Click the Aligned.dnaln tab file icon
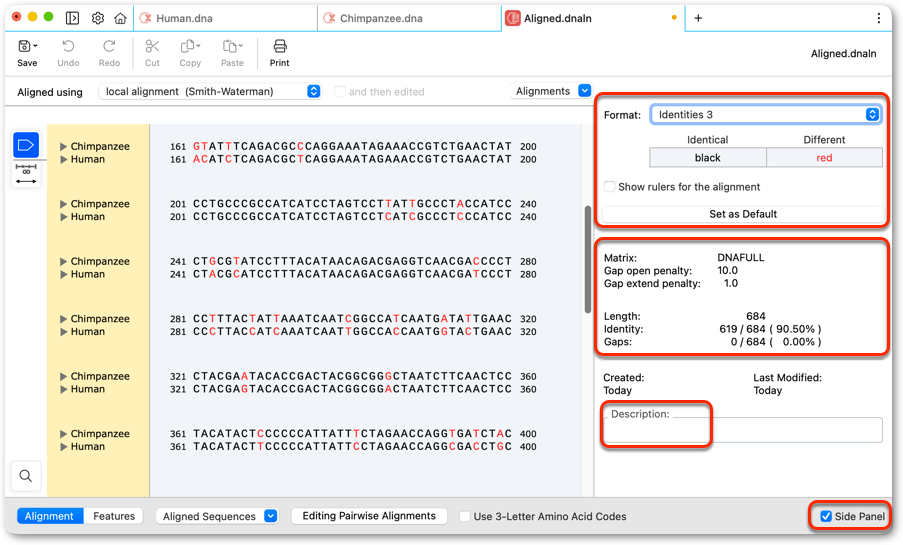The height and width of the screenshot is (545, 903). [513, 18]
